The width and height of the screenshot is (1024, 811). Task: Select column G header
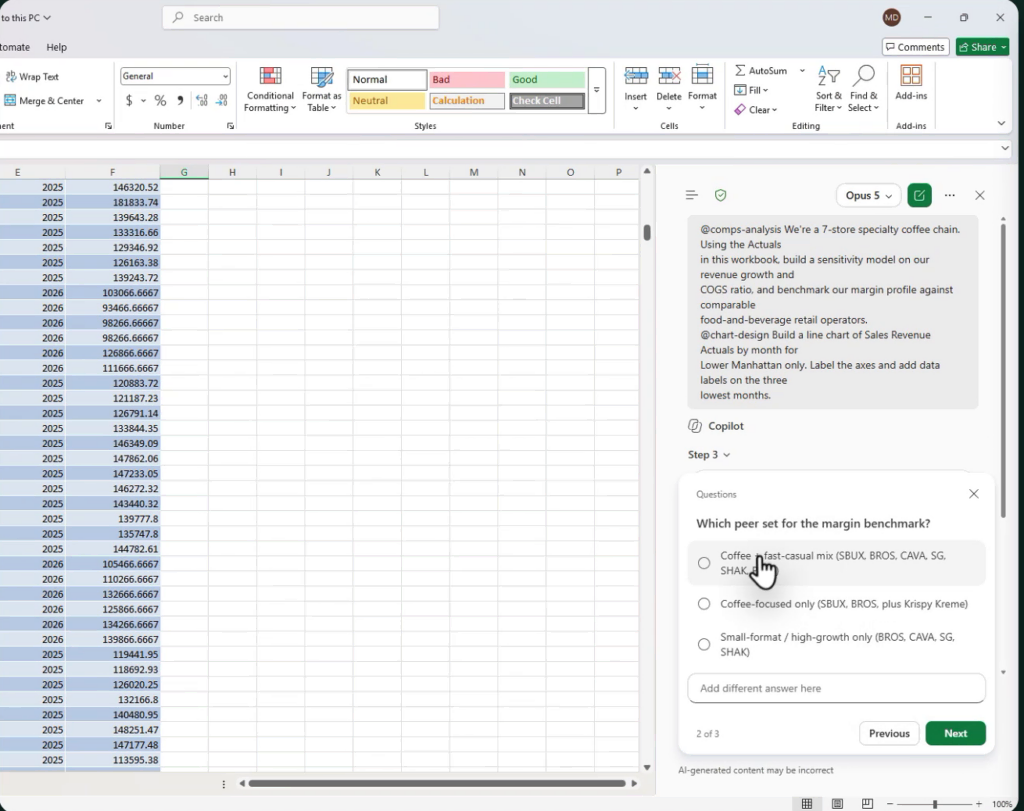[184, 172]
